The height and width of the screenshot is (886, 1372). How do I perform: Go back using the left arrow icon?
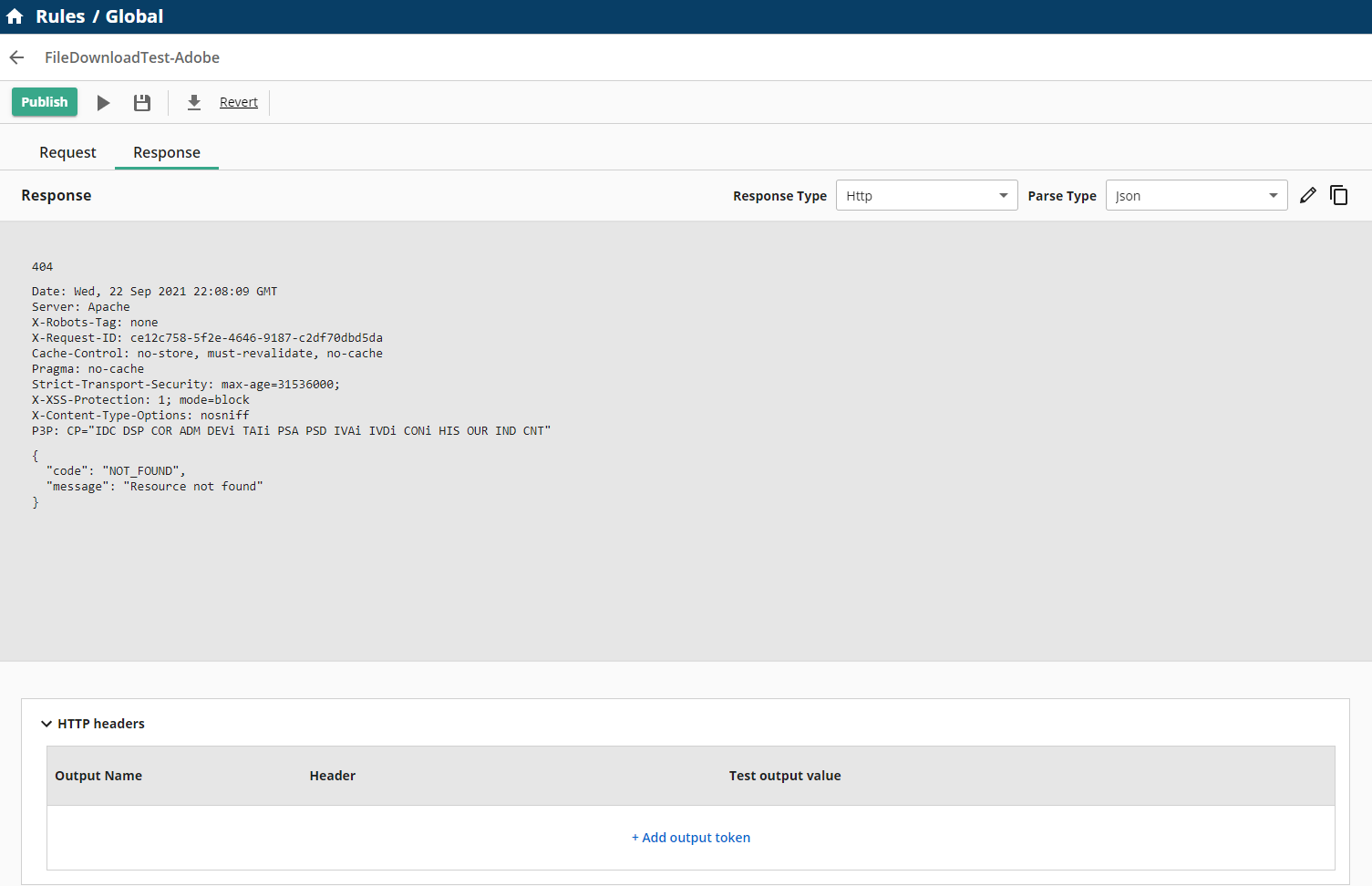[x=16, y=57]
